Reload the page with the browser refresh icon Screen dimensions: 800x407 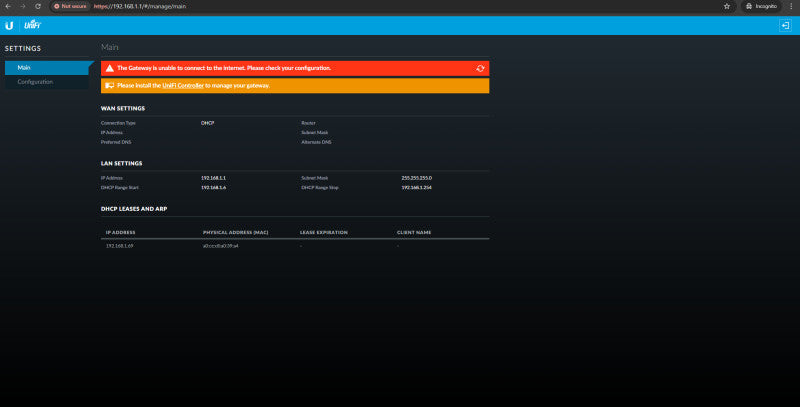38,6
